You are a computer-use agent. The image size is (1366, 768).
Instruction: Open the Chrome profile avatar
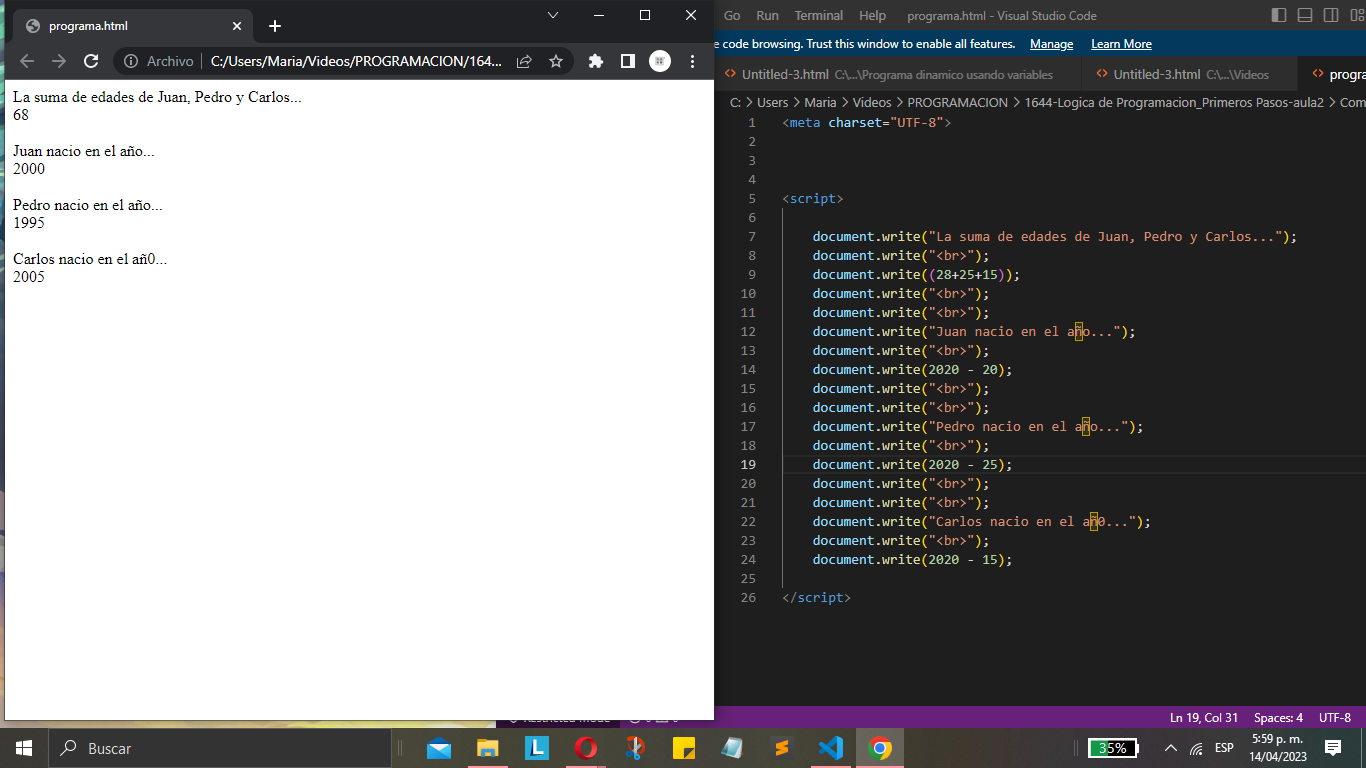(660, 61)
